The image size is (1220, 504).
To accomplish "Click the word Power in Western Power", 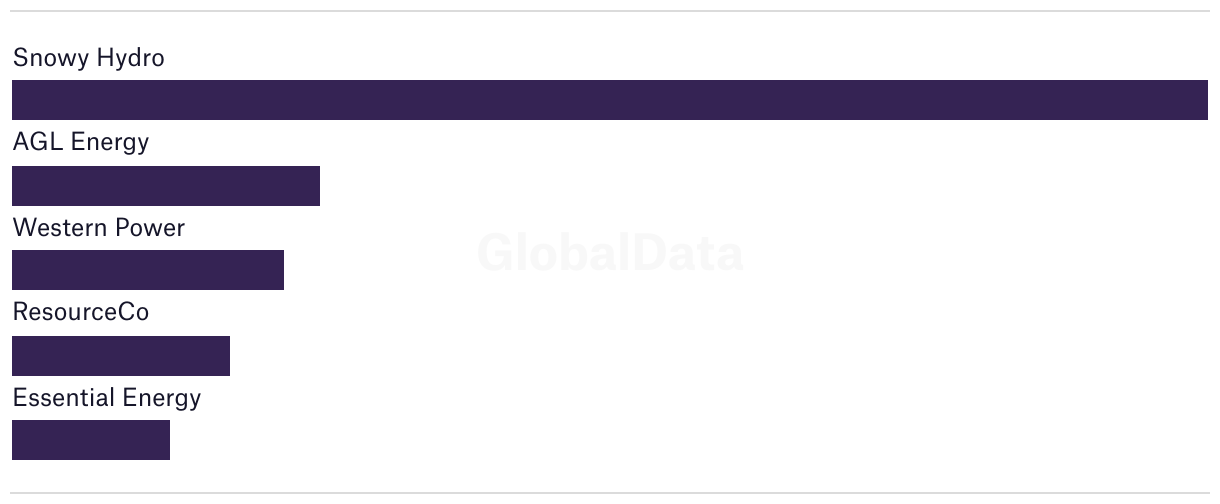I will coord(147,228).
